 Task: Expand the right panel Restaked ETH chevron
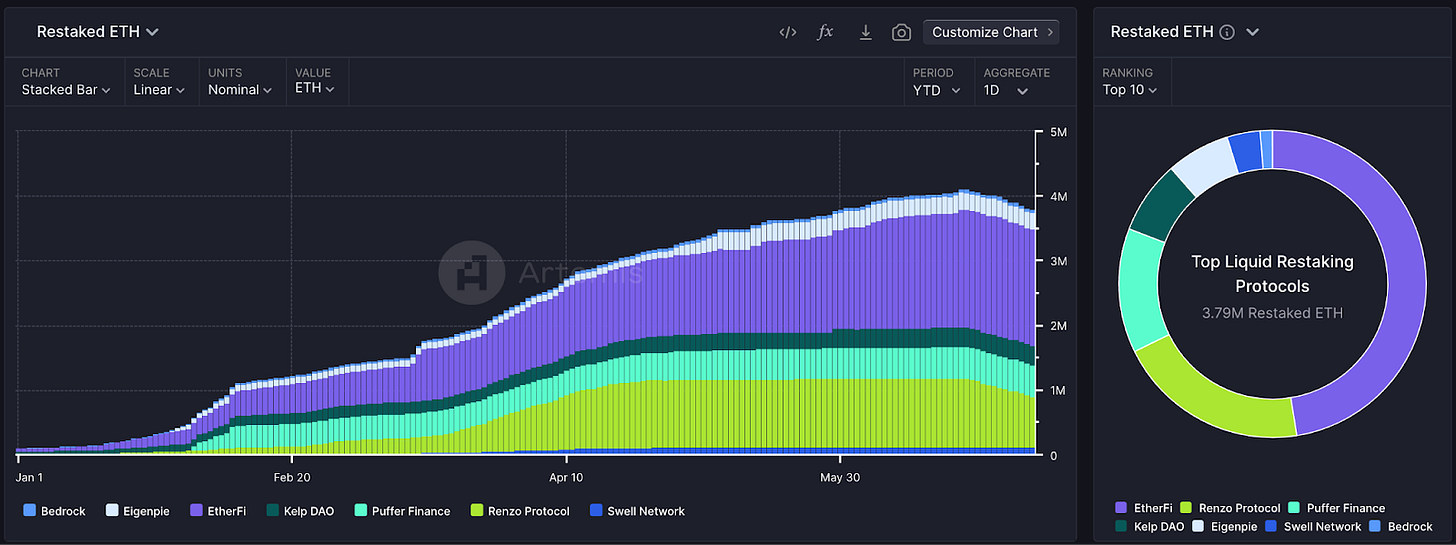[1252, 32]
